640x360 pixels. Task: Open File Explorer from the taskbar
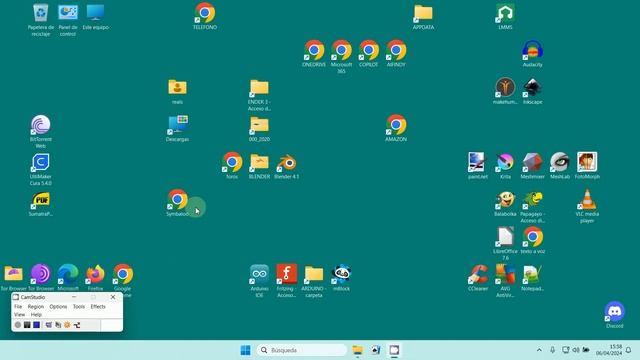click(358, 350)
